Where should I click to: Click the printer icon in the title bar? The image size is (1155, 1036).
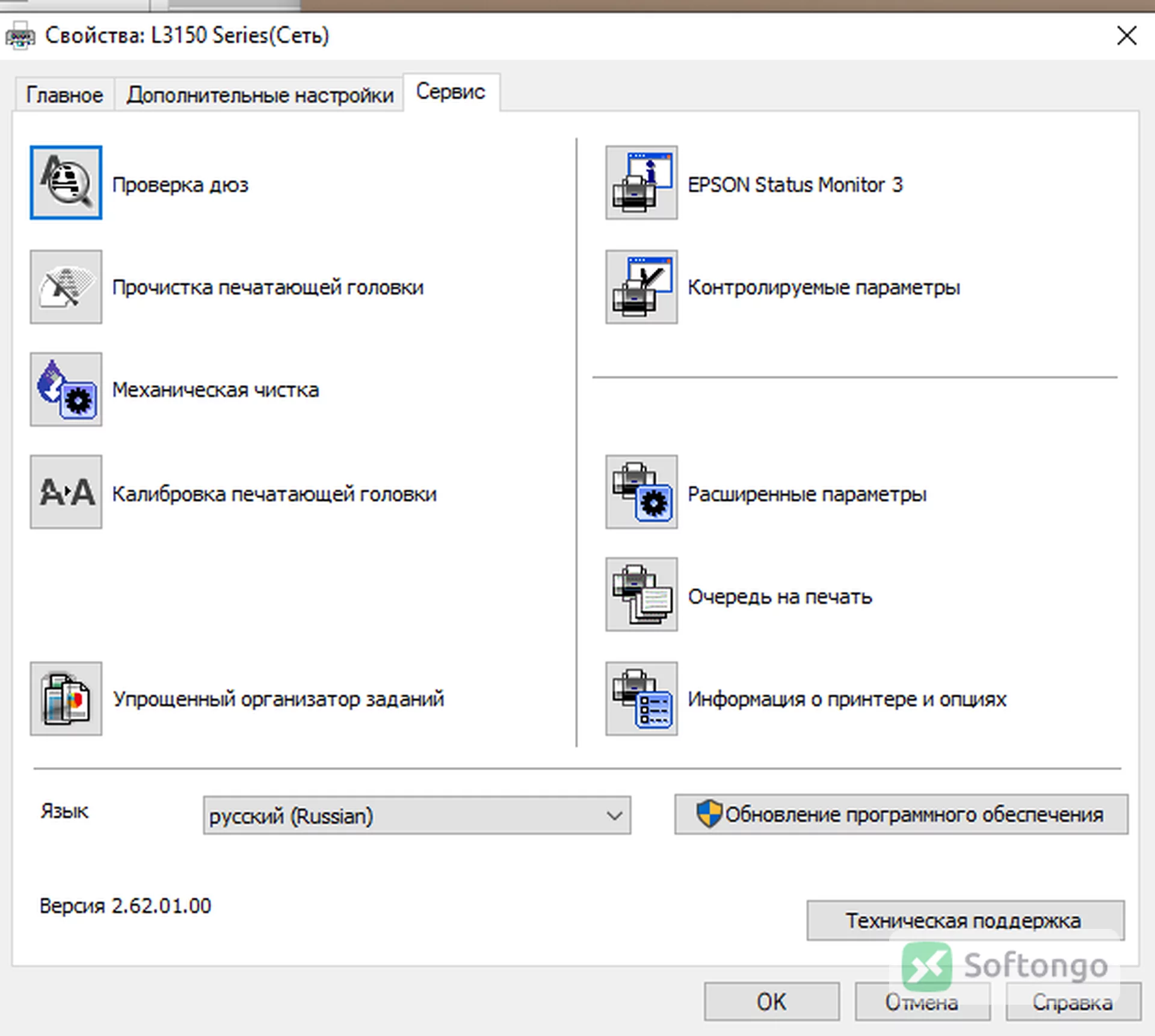click(x=20, y=35)
